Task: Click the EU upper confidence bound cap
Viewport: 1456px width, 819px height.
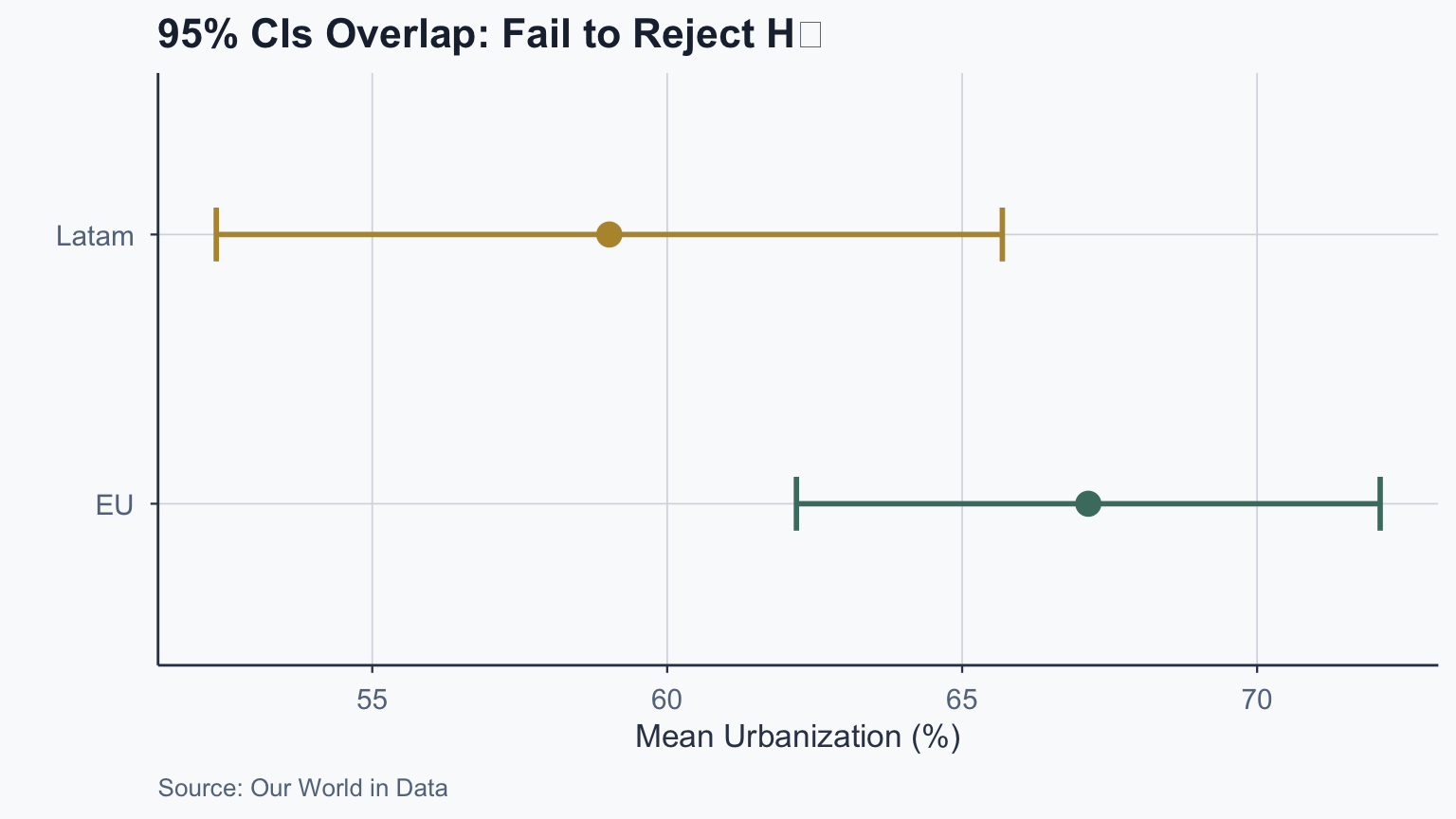Action: [1380, 503]
